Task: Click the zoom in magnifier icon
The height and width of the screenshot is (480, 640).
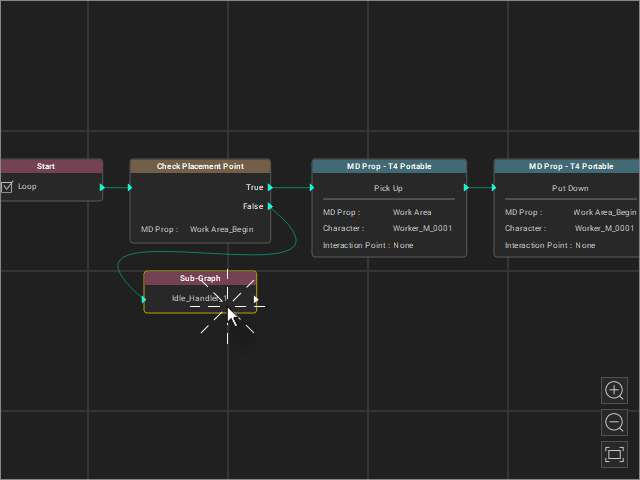Action: [614, 391]
